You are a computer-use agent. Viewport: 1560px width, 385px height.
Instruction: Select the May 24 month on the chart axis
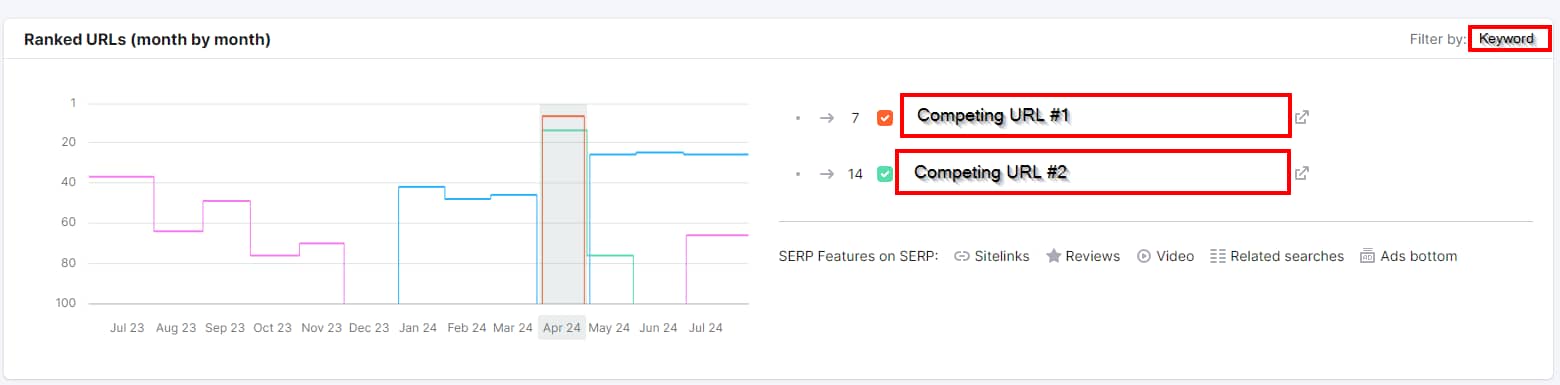pos(609,328)
